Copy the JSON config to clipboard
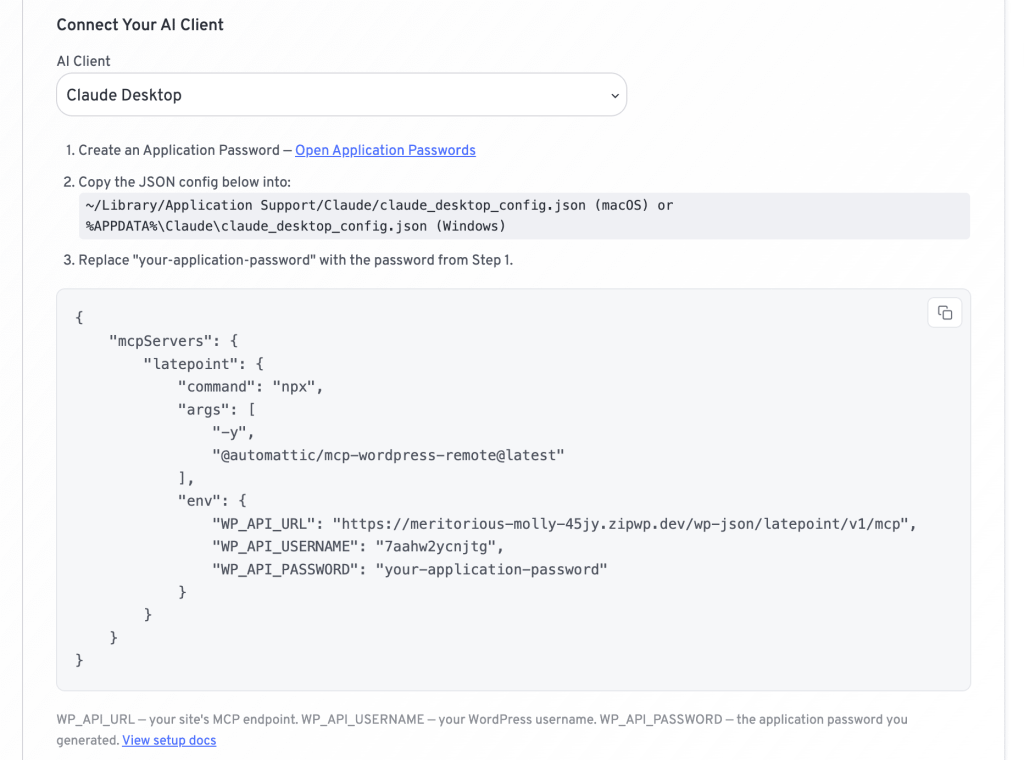Viewport: 1024px width, 760px height. (944, 313)
